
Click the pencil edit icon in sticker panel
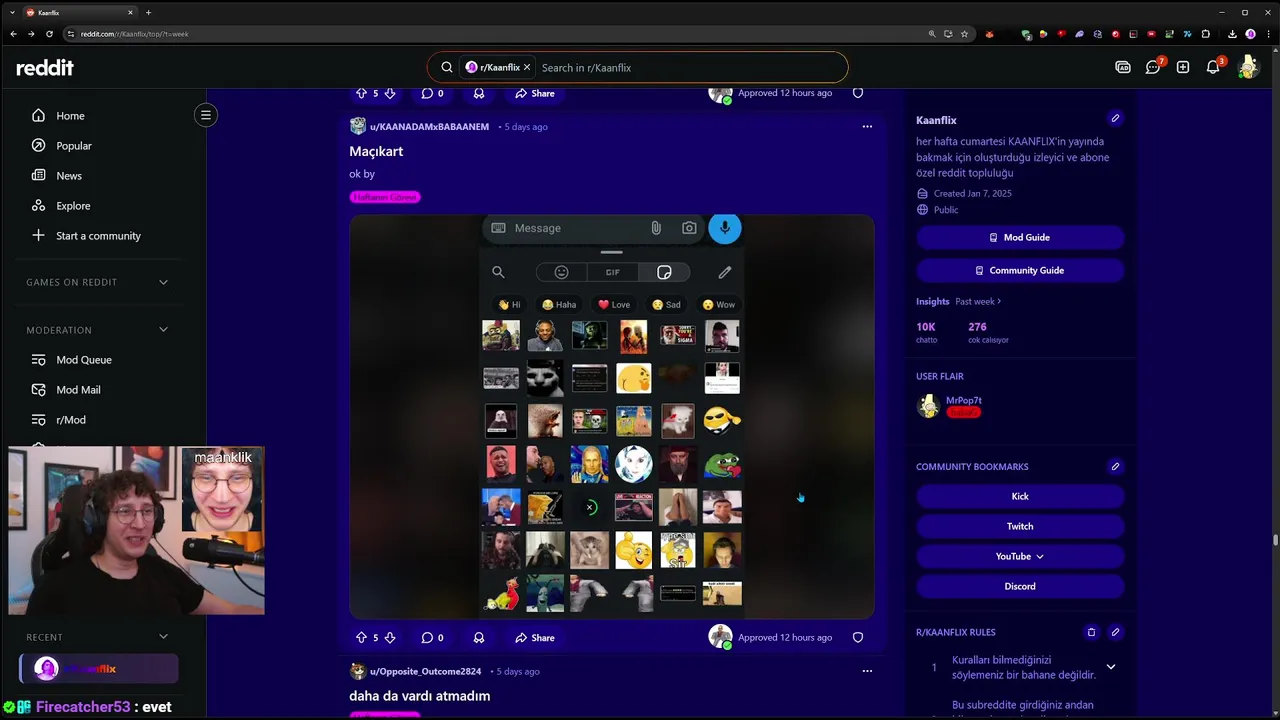tap(725, 272)
